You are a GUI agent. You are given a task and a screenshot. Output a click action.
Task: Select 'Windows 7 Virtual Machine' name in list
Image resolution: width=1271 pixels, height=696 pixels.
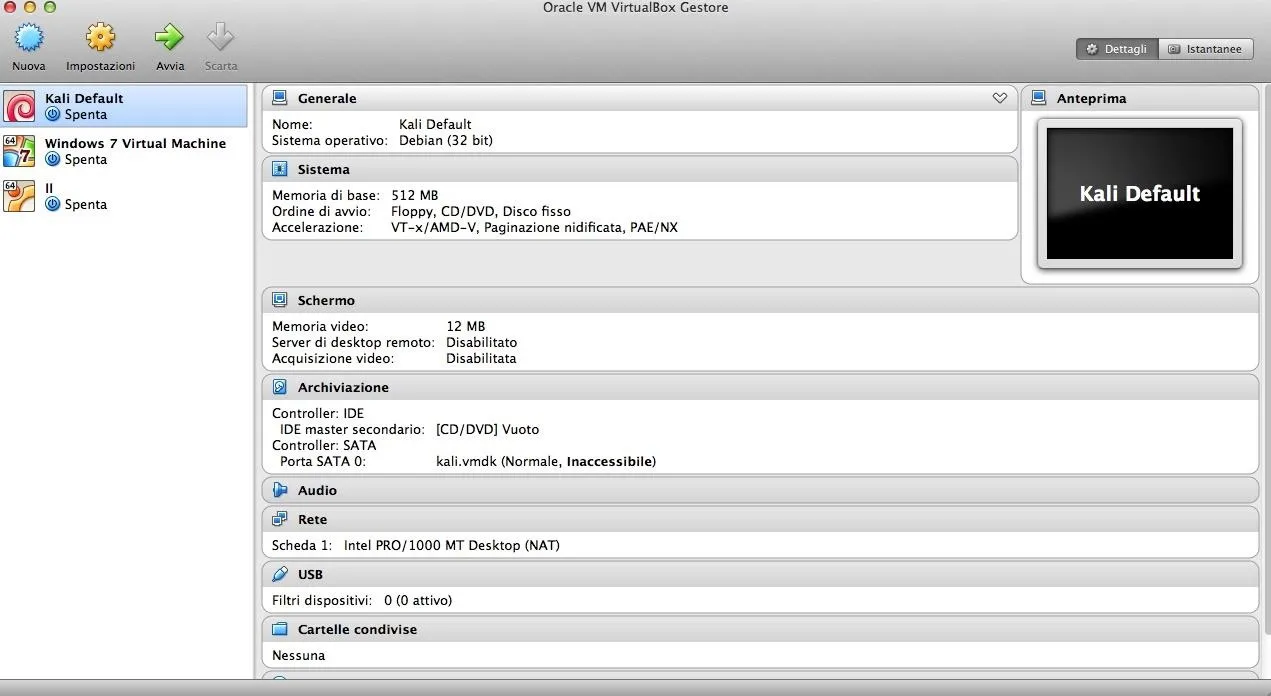point(135,143)
